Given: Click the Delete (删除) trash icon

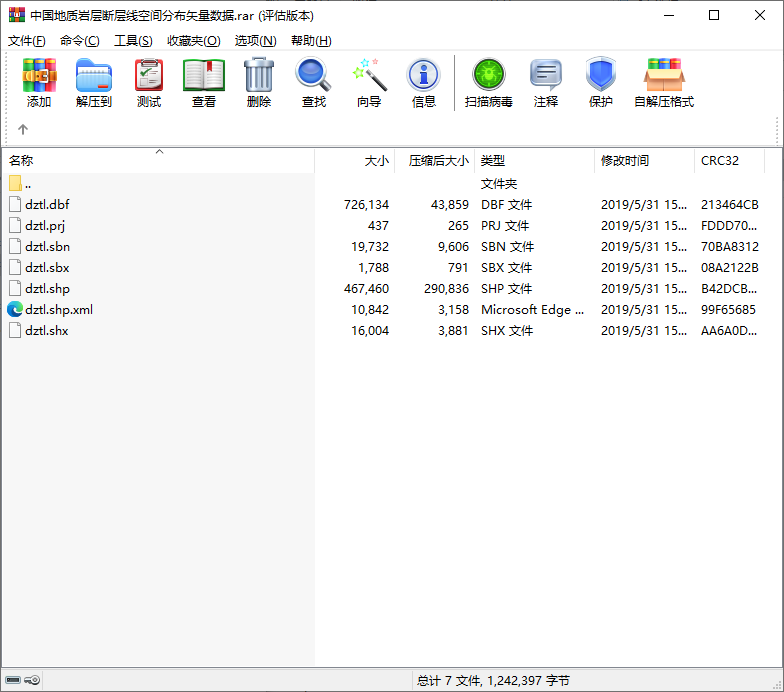Looking at the screenshot, I should tap(258, 75).
